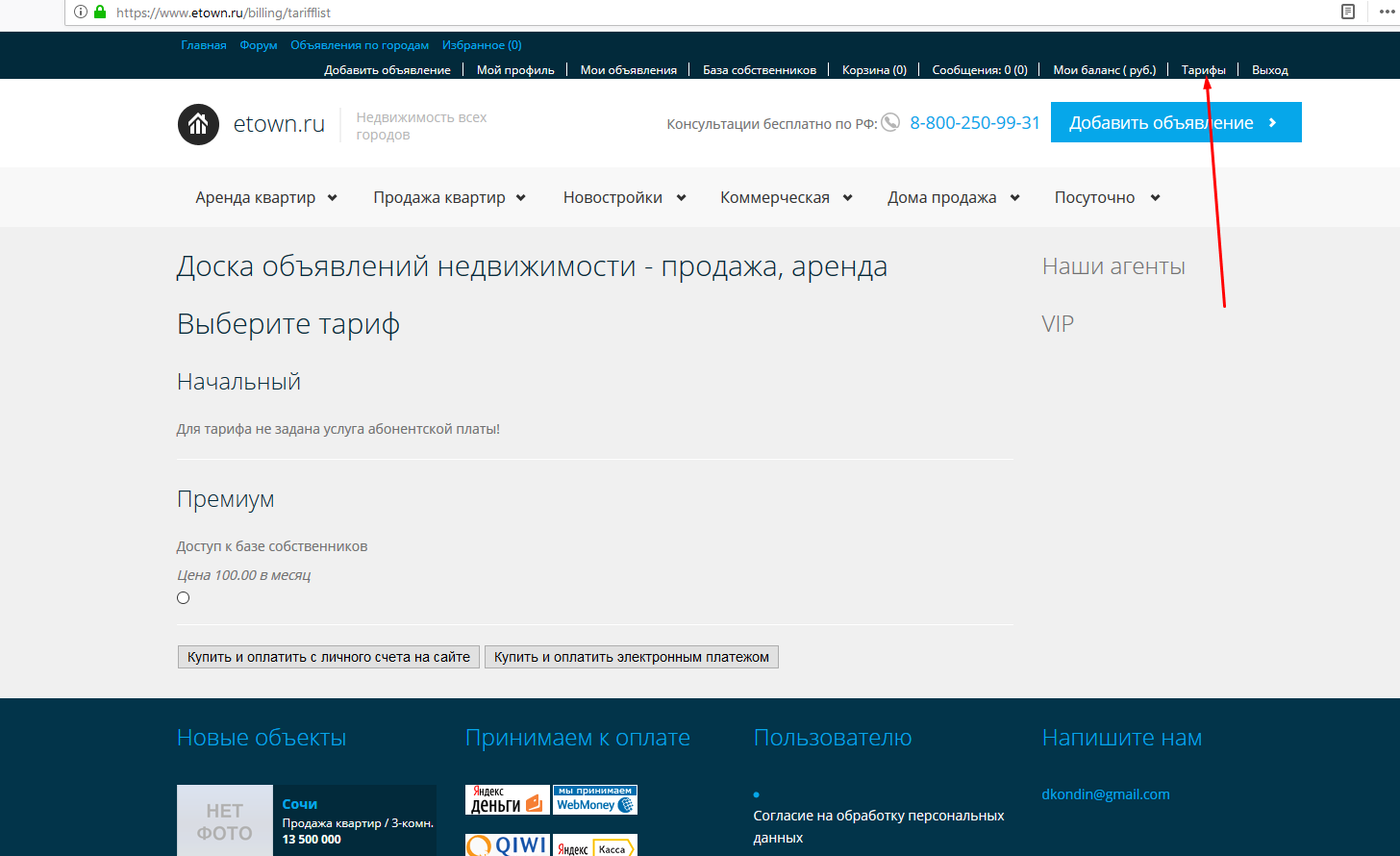
Task: Click the QIWI payment logo
Action: [507, 845]
